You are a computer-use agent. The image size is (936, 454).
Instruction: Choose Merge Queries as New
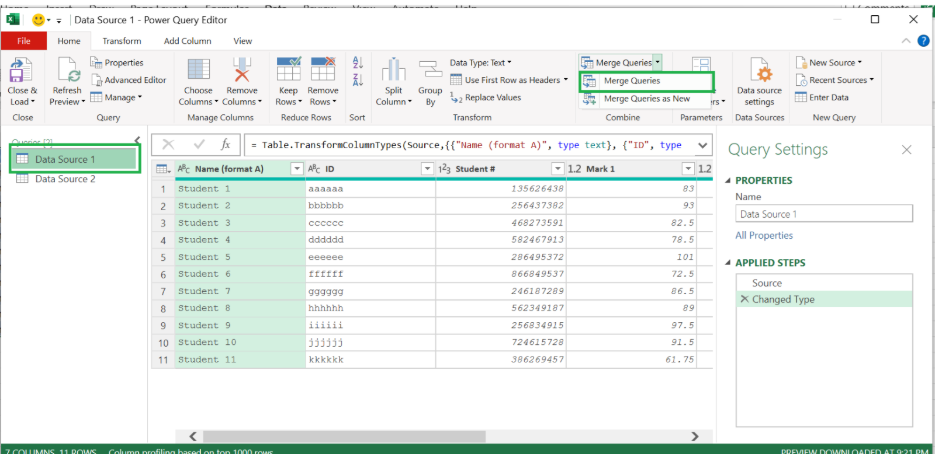click(x=646, y=99)
